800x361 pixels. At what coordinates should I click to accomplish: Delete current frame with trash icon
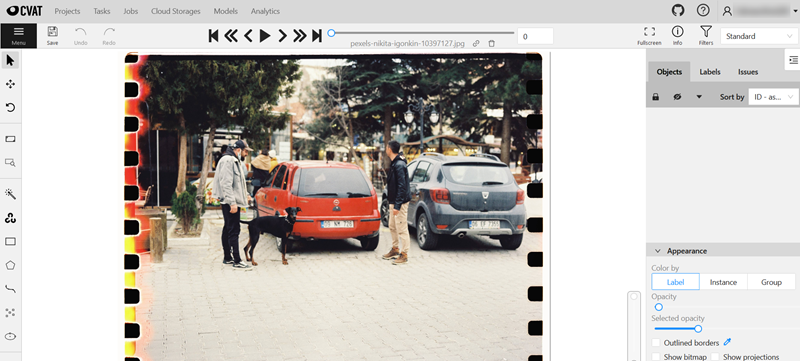(x=491, y=44)
